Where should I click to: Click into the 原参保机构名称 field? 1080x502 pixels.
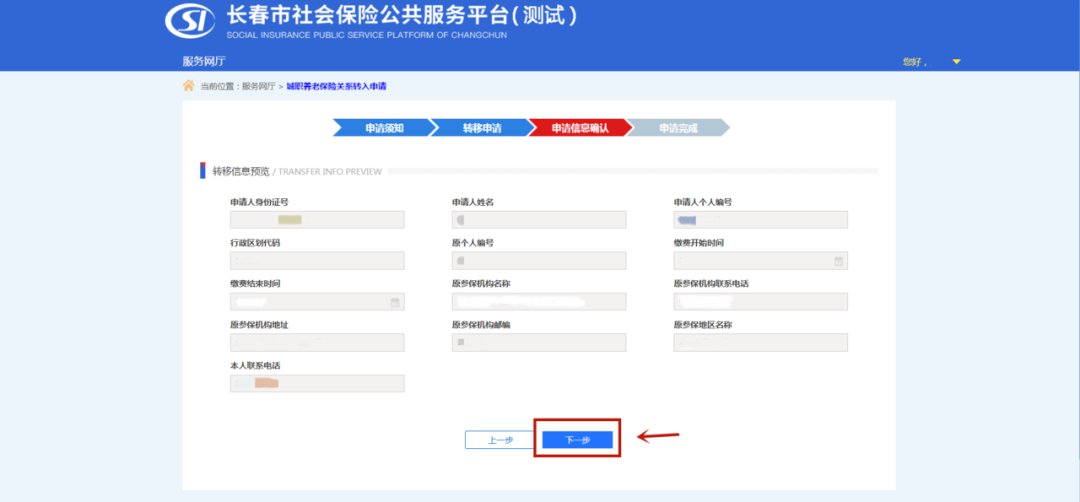(539, 302)
